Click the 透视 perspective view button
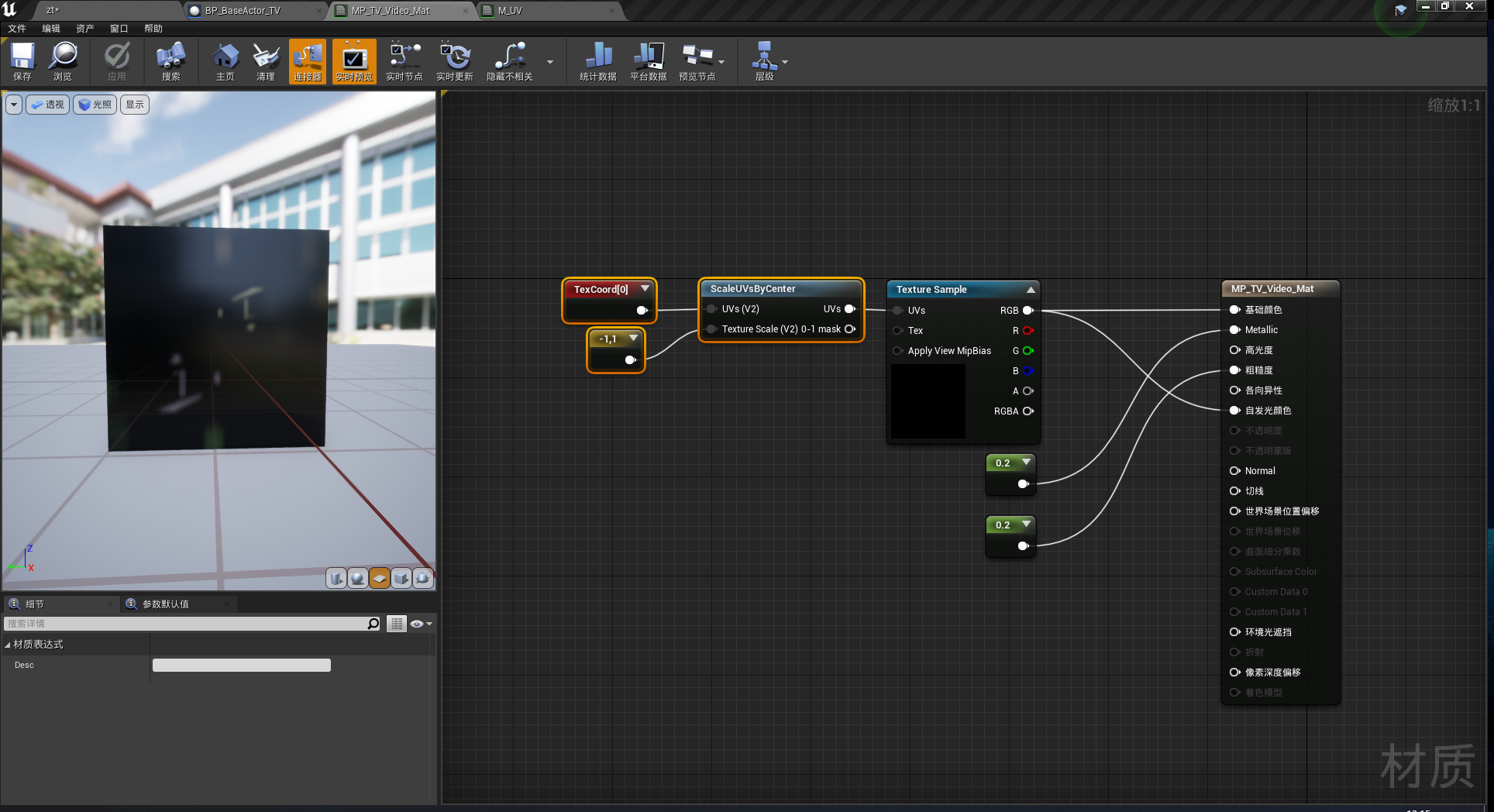Viewport: 1494px width, 812px height. click(x=48, y=105)
